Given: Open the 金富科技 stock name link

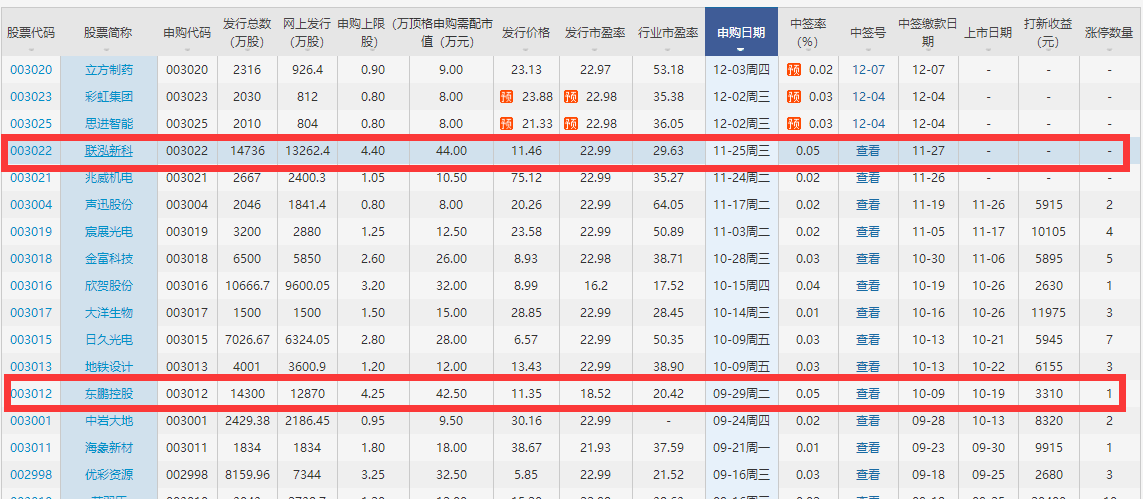Looking at the screenshot, I should point(109,259).
